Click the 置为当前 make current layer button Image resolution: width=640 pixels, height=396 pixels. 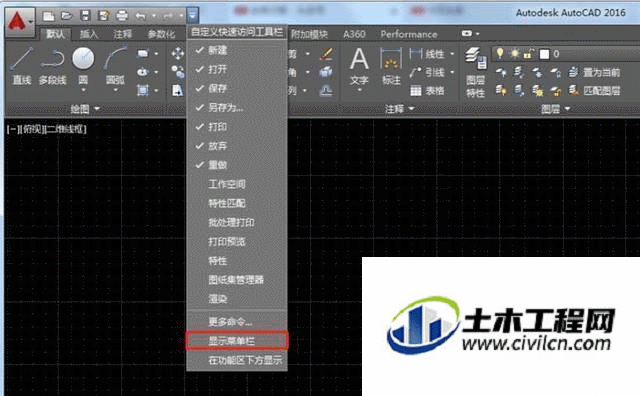click(596, 72)
